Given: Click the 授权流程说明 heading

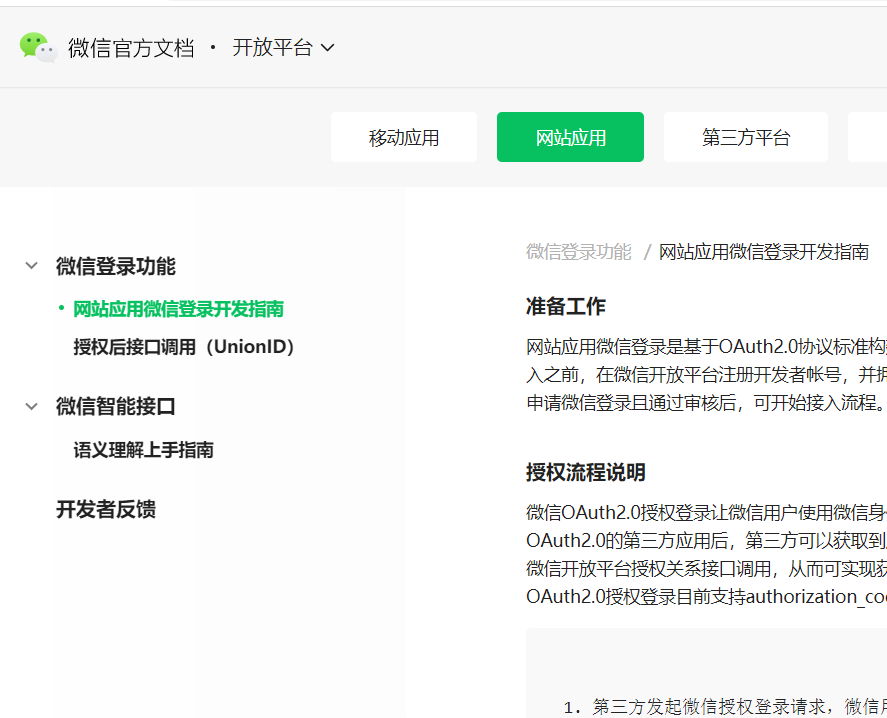Looking at the screenshot, I should point(585,472).
